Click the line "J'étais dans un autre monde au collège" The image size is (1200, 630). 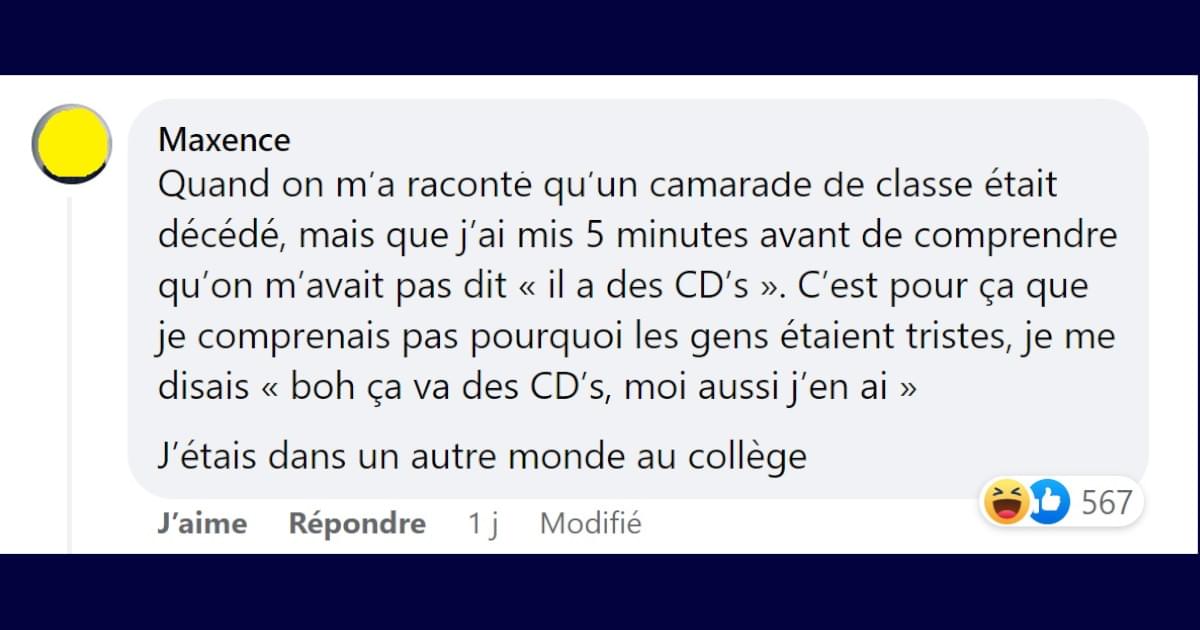point(482,457)
